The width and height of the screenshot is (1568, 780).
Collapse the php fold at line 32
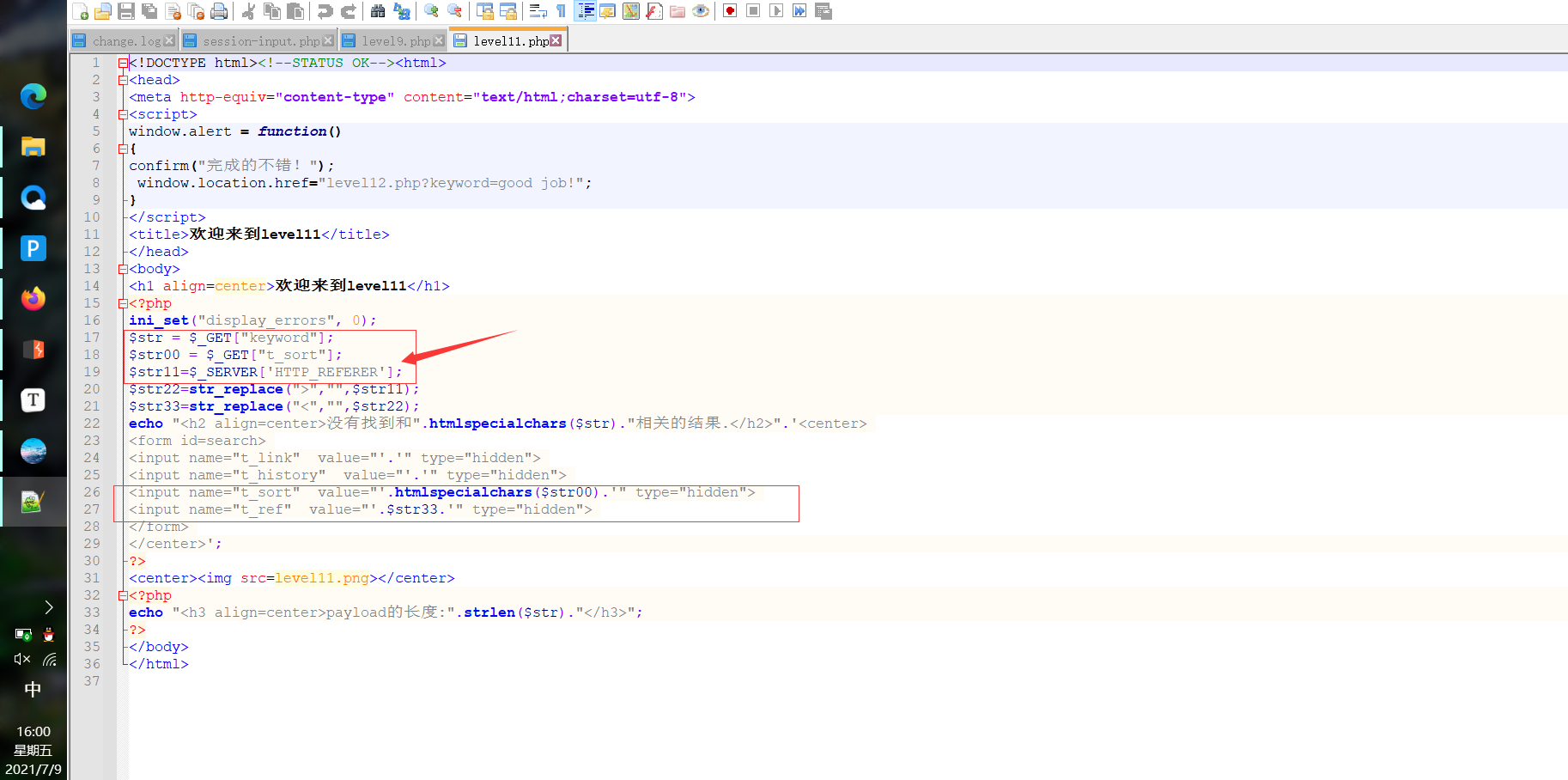pyautogui.click(x=123, y=595)
